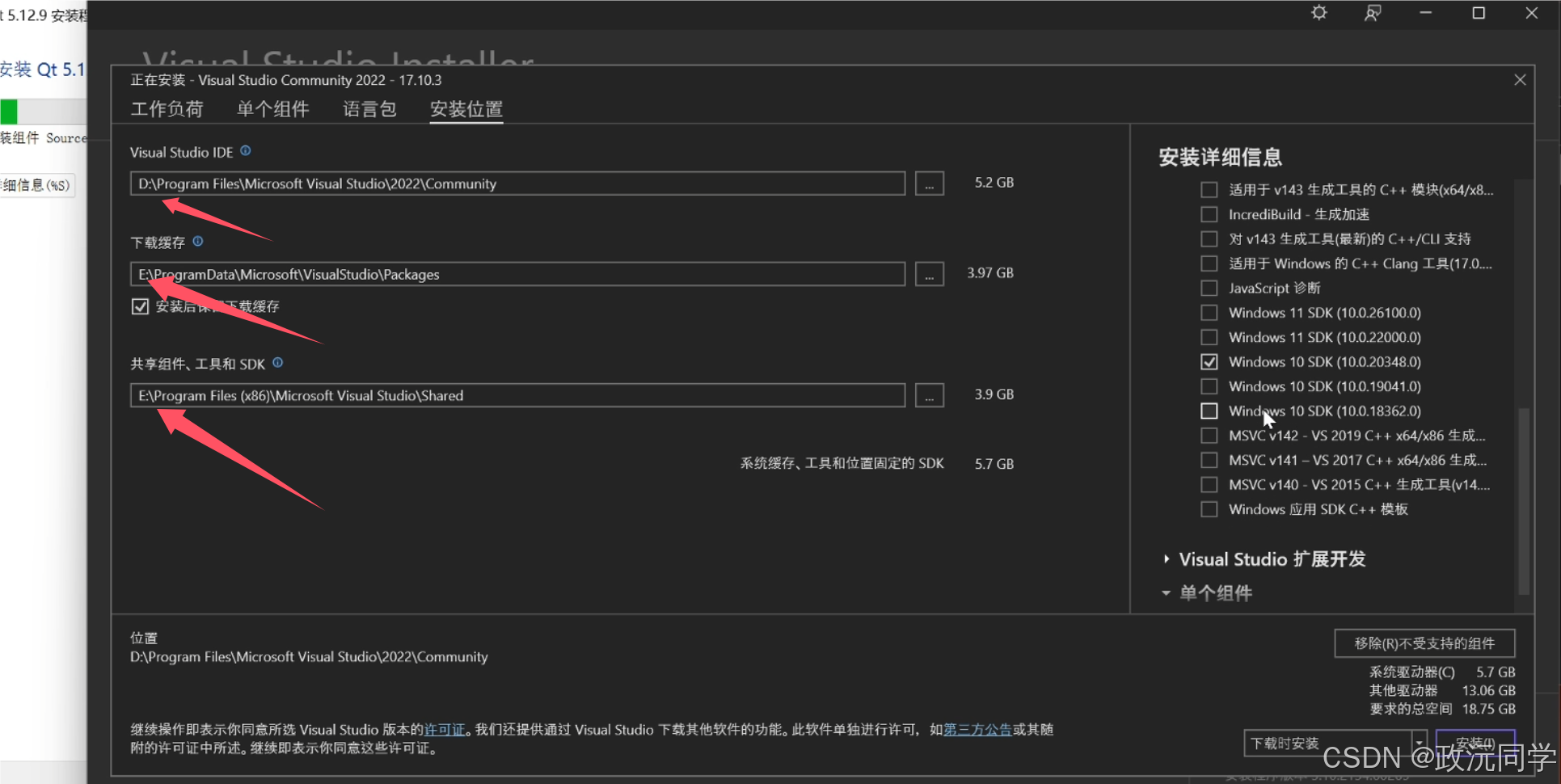This screenshot has height=784, width=1561.
Task: Click the feedback person icon in title bar
Action: point(1372,13)
